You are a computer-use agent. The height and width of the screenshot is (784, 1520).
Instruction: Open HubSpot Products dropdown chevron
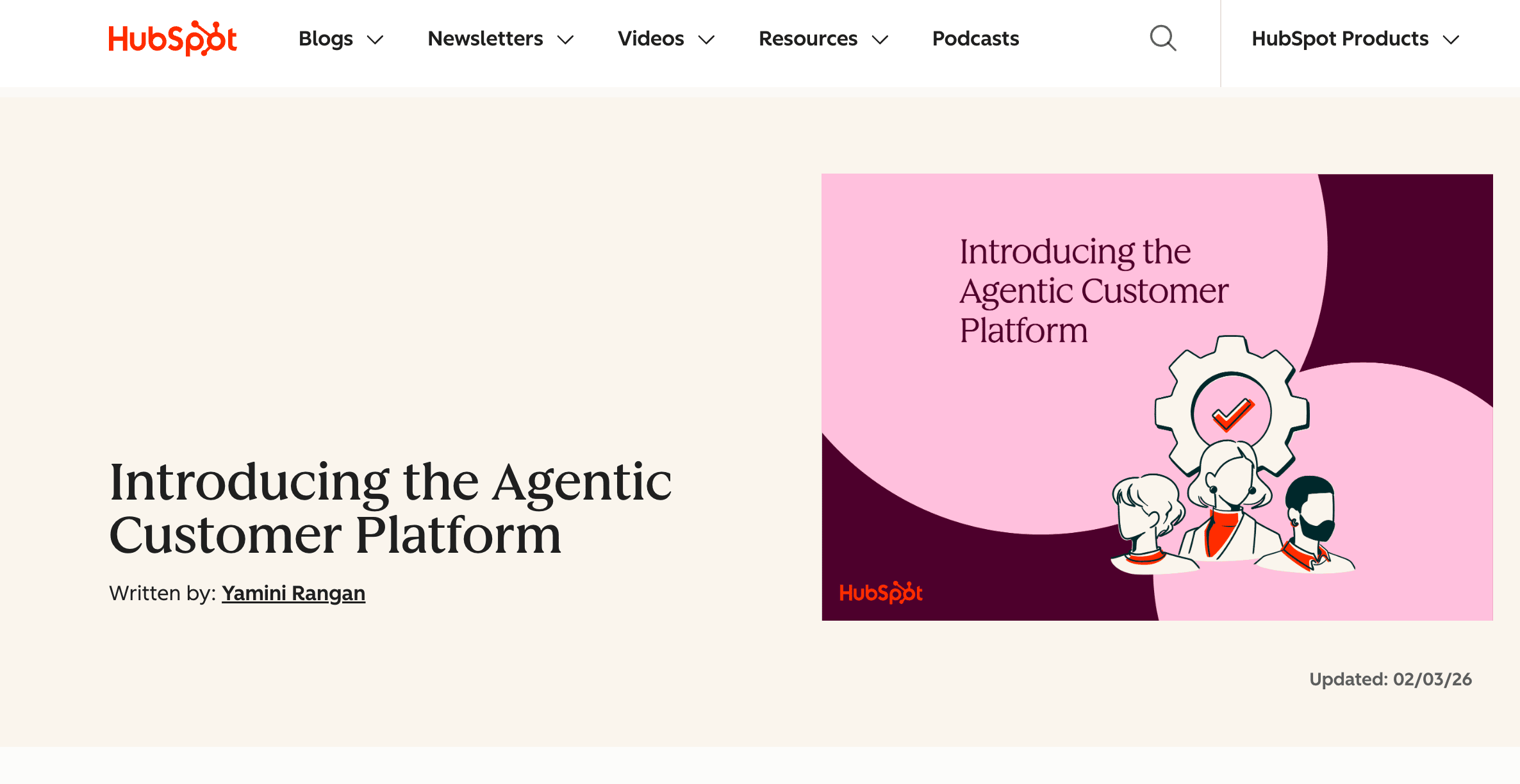point(1451,40)
